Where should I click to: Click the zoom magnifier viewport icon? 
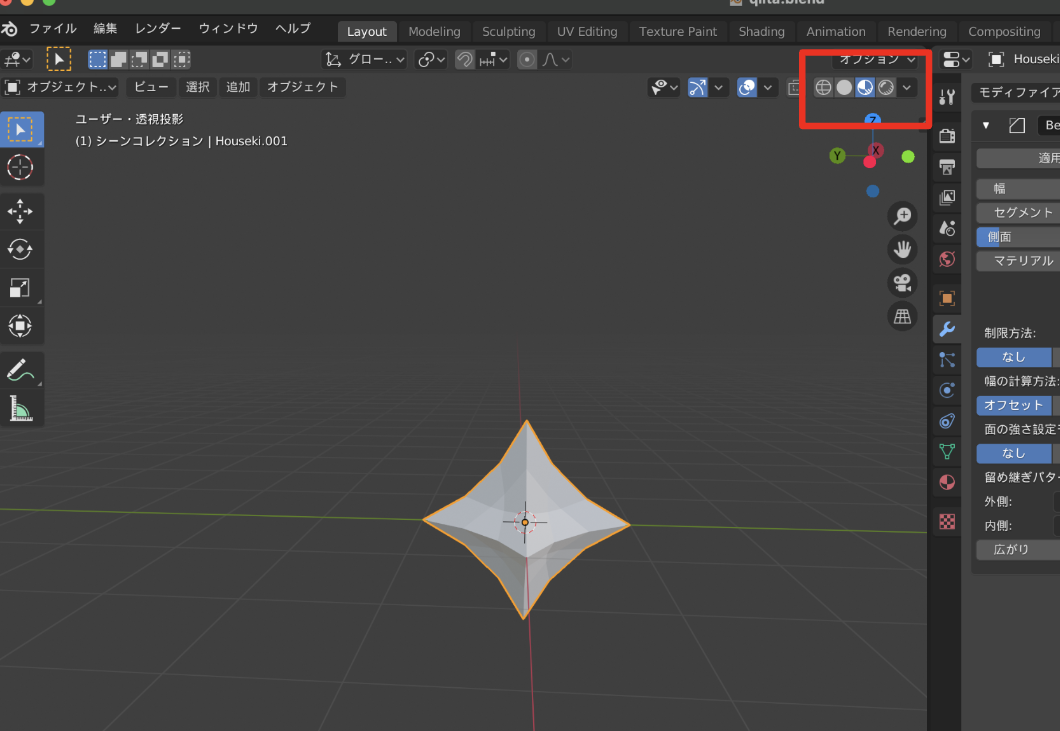click(x=902, y=216)
